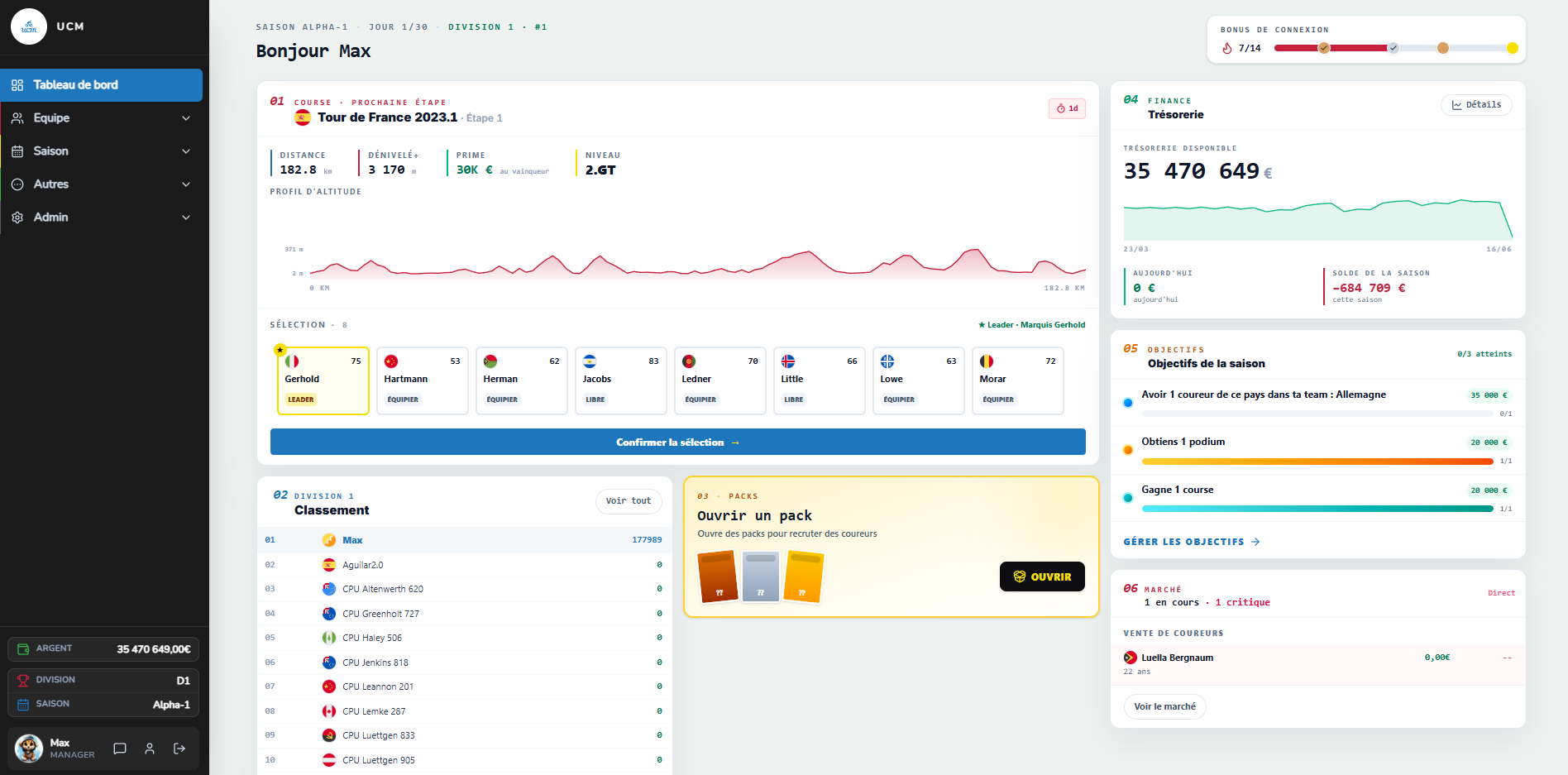Click the Autres circle icon
This screenshot has height=775, width=1568.
[x=17, y=184]
